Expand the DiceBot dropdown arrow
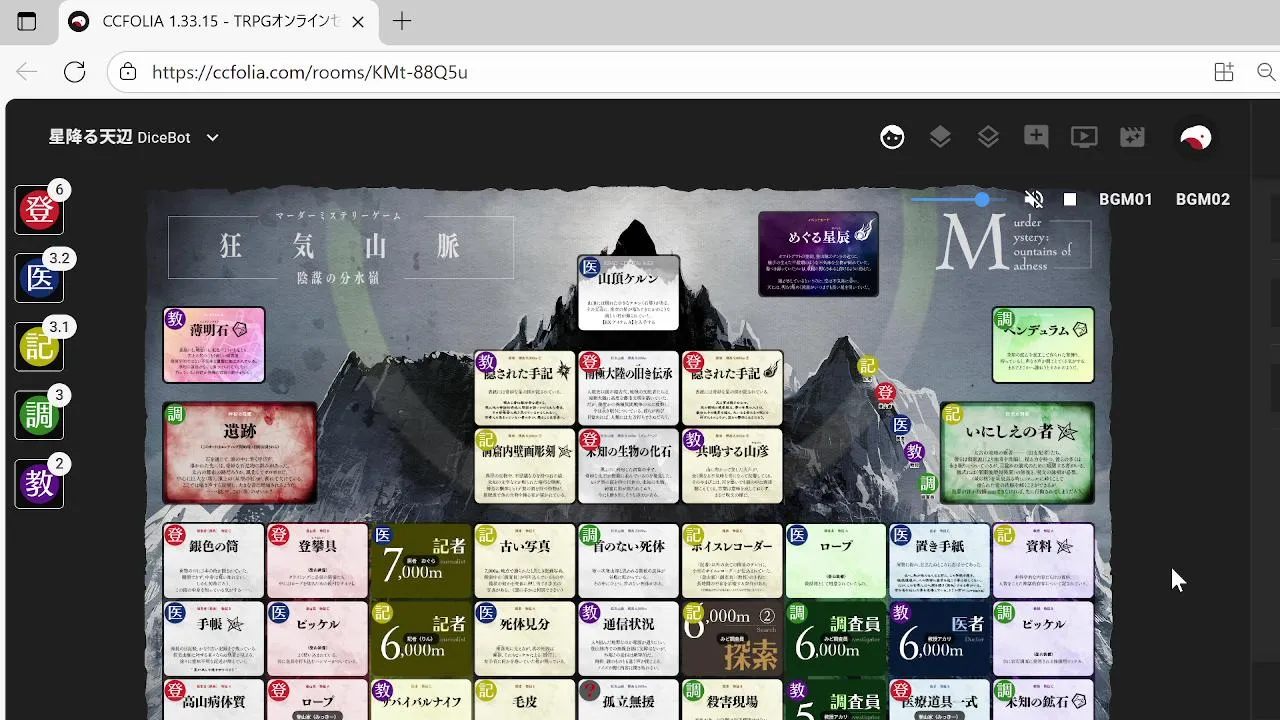This screenshot has width=1280, height=720. (x=212, y=138)
